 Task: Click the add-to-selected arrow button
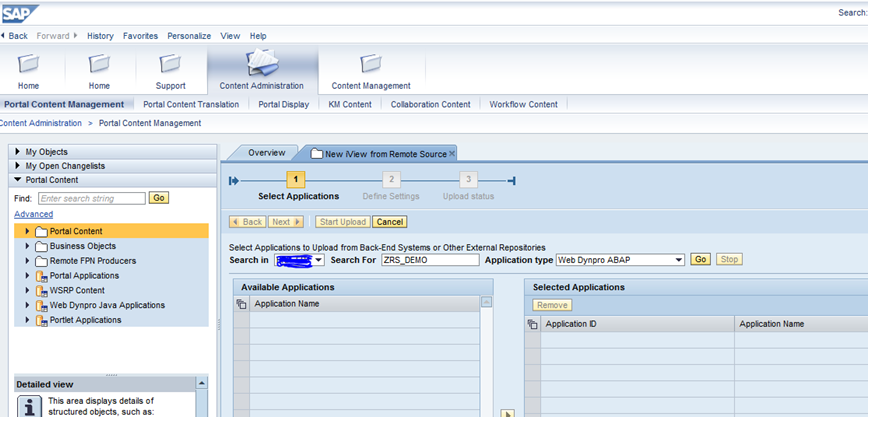pos(507,414)
